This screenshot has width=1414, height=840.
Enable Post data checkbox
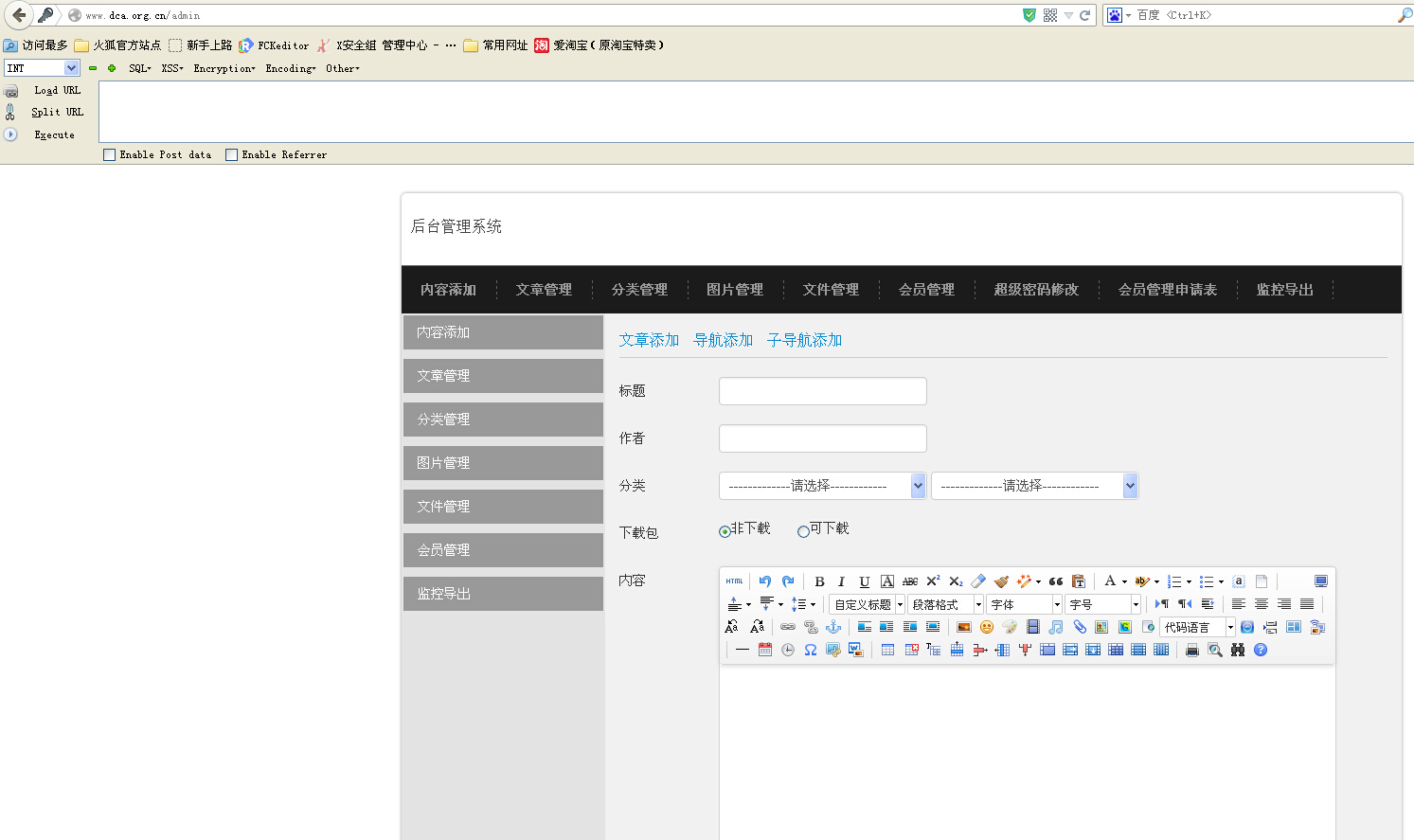(109, 154)
